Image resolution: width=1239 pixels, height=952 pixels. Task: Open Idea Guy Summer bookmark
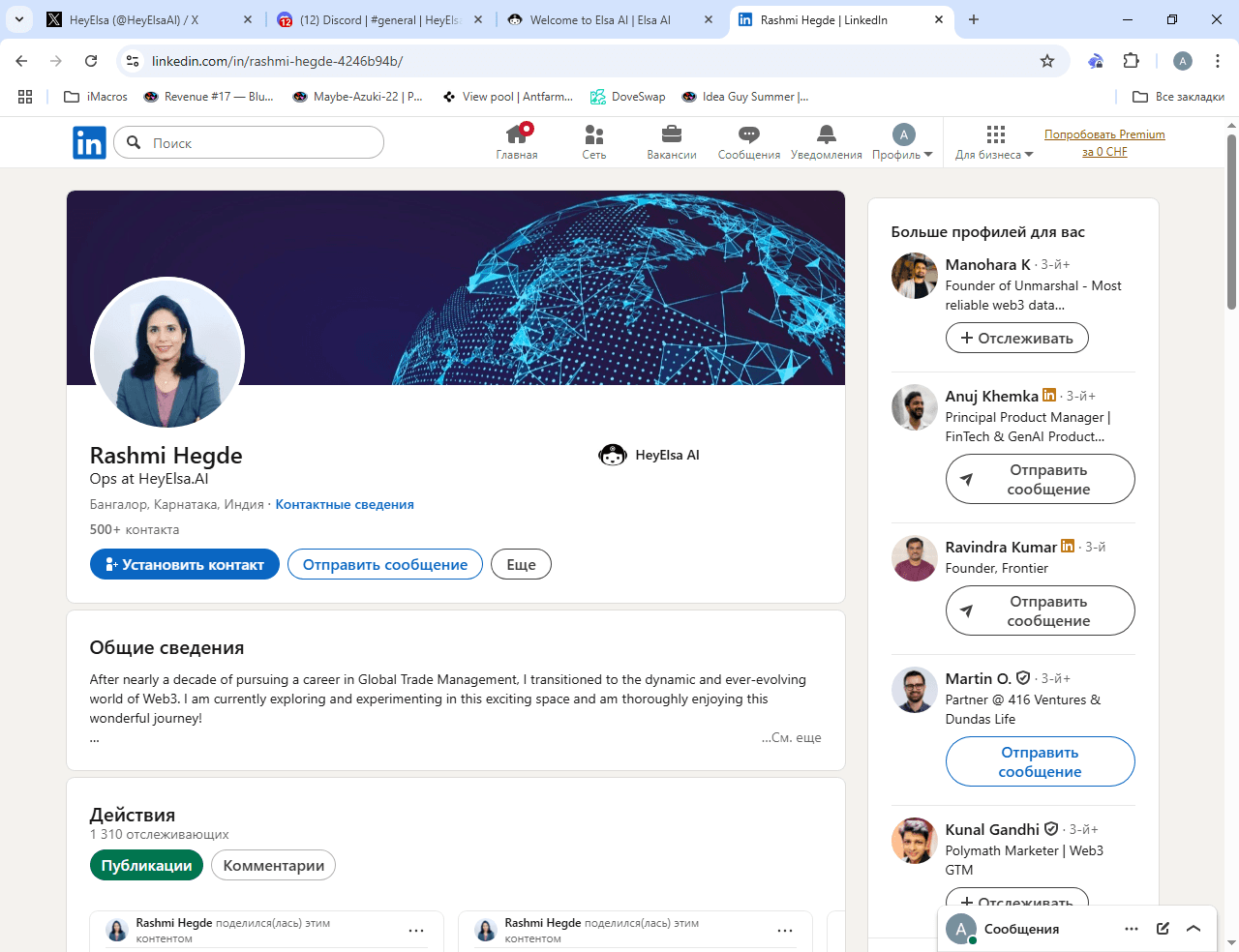point(744,97)
